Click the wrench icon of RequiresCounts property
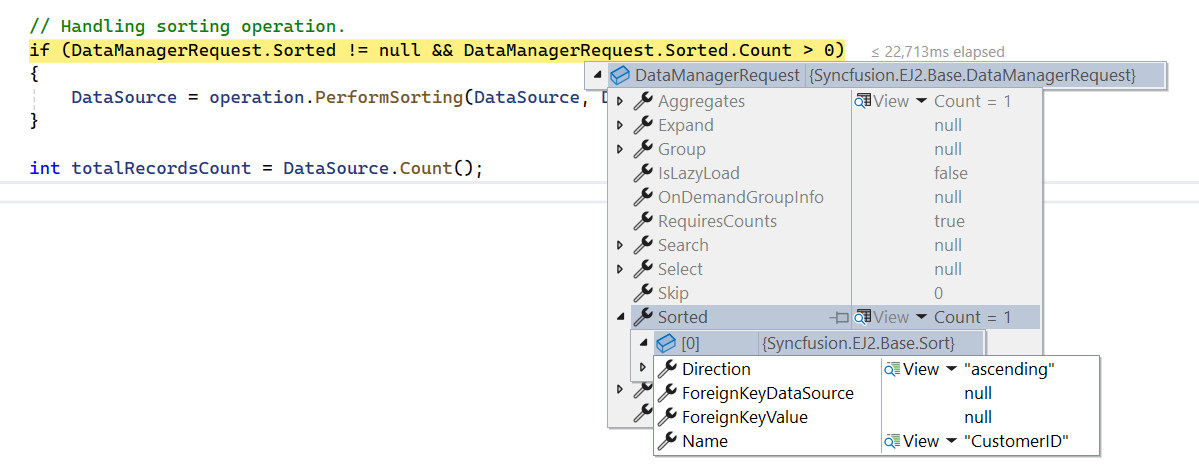The height and width of the screenshot is (475, 1199). [643, 221]
